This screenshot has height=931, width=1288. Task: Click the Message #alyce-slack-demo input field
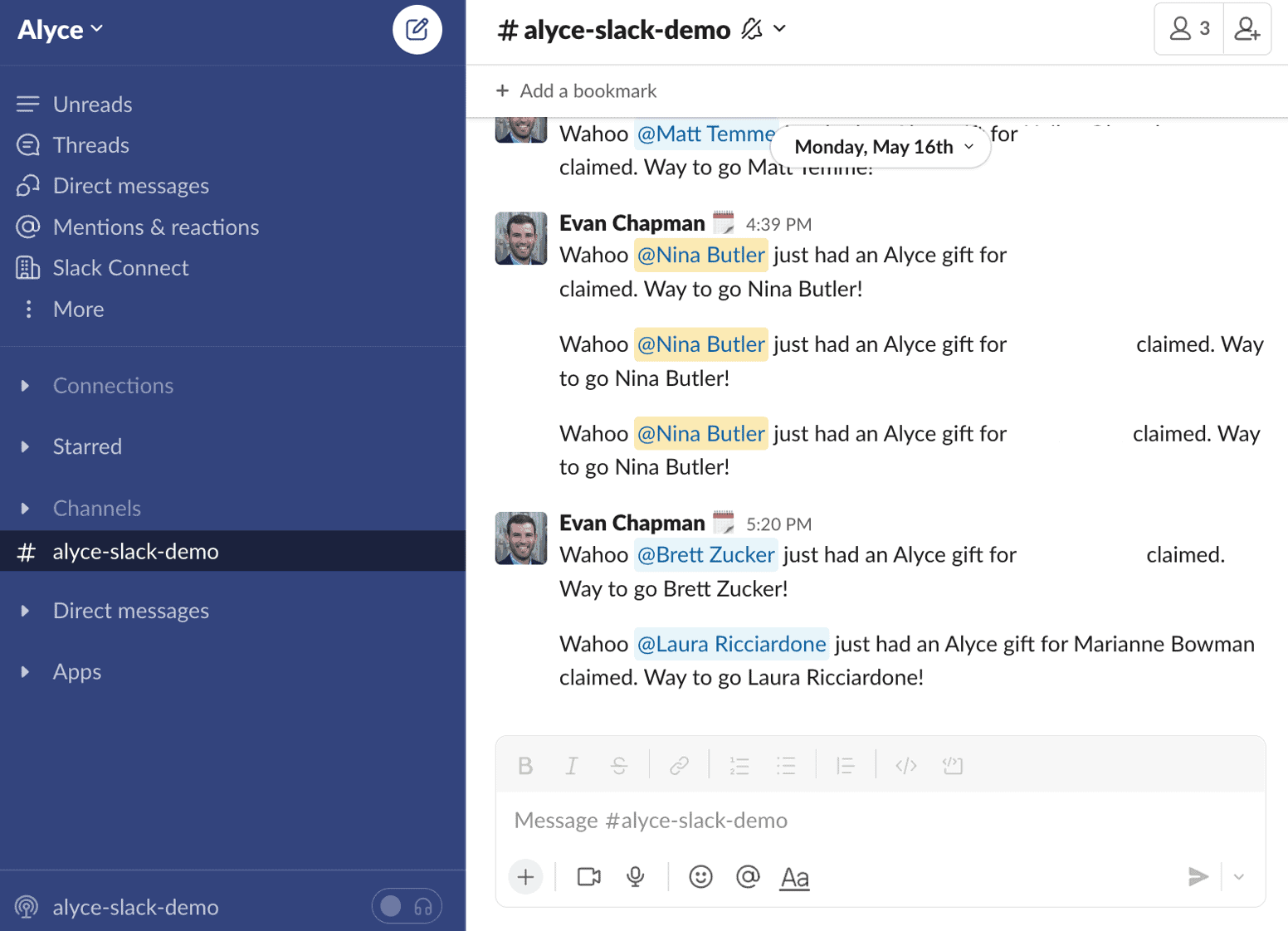point(881,821)
